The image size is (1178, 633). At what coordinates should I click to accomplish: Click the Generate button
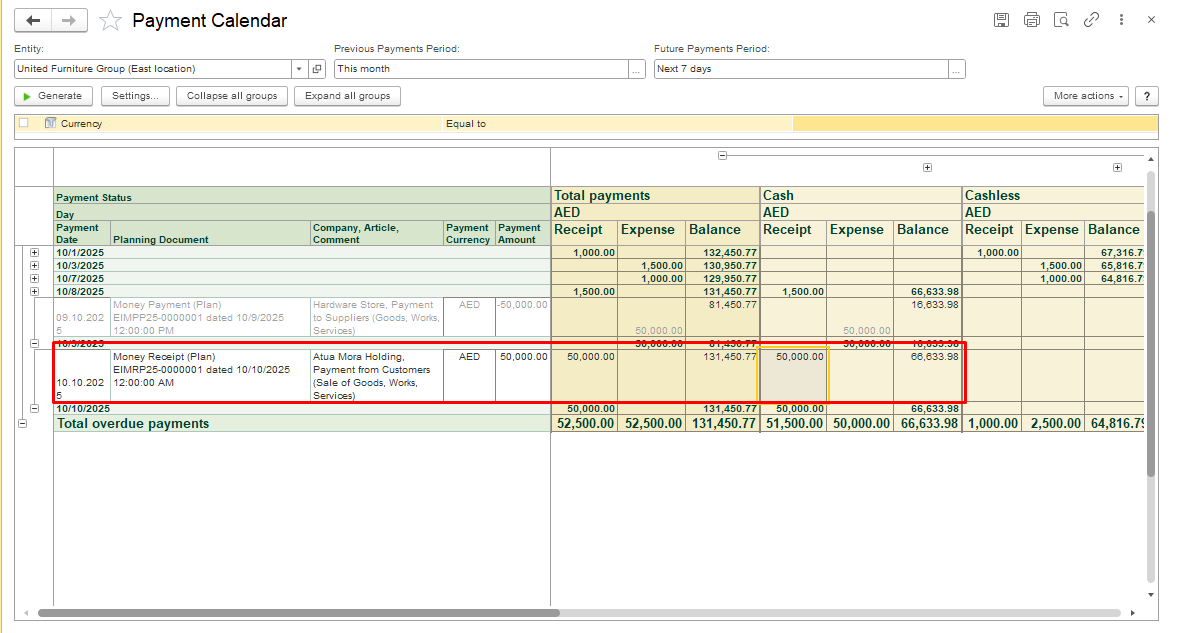pos(53,96)
